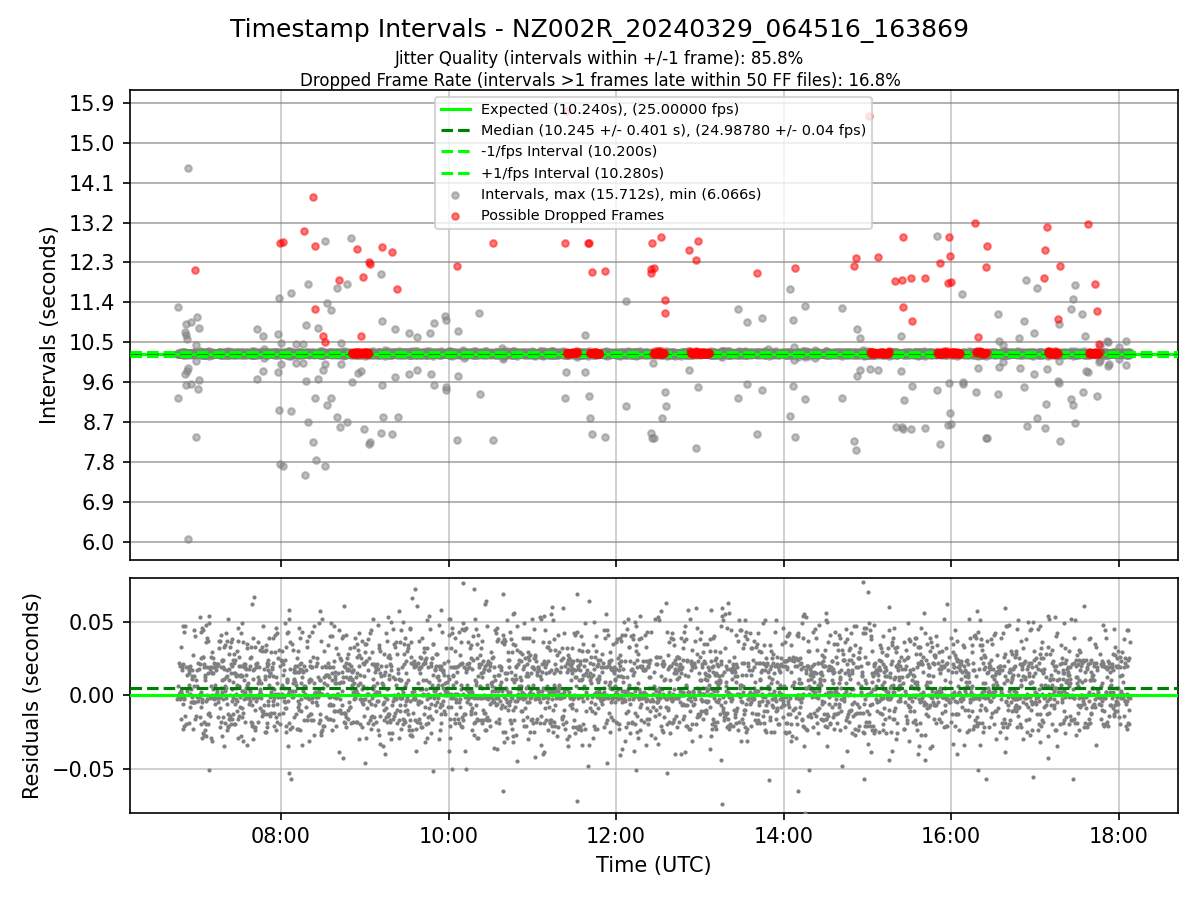Viewport: 1200px width, 900px height.
Task: Select the "Jitter Quality" subtitle line
Action: click(599, 58)
